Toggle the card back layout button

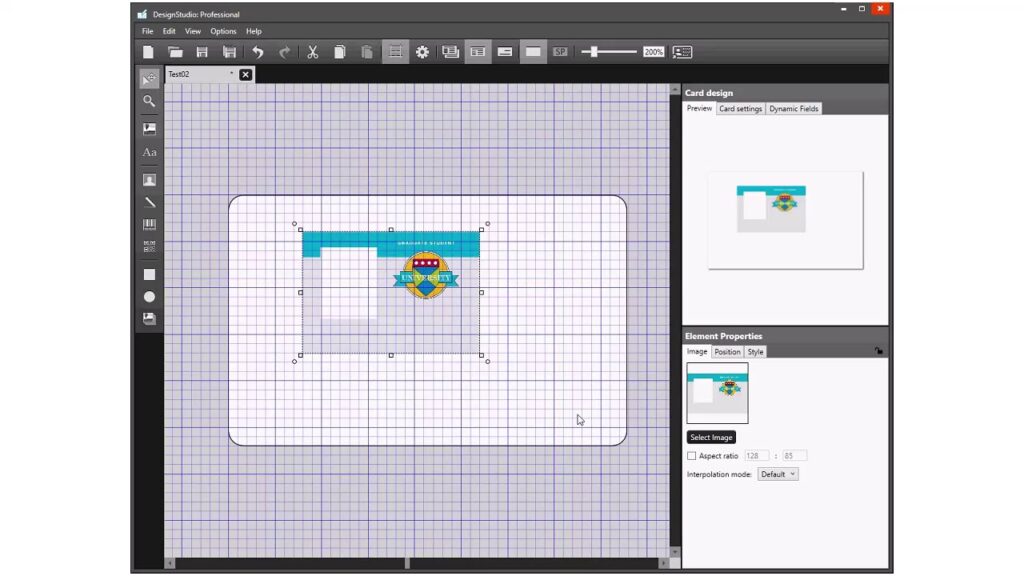(505, 52)
